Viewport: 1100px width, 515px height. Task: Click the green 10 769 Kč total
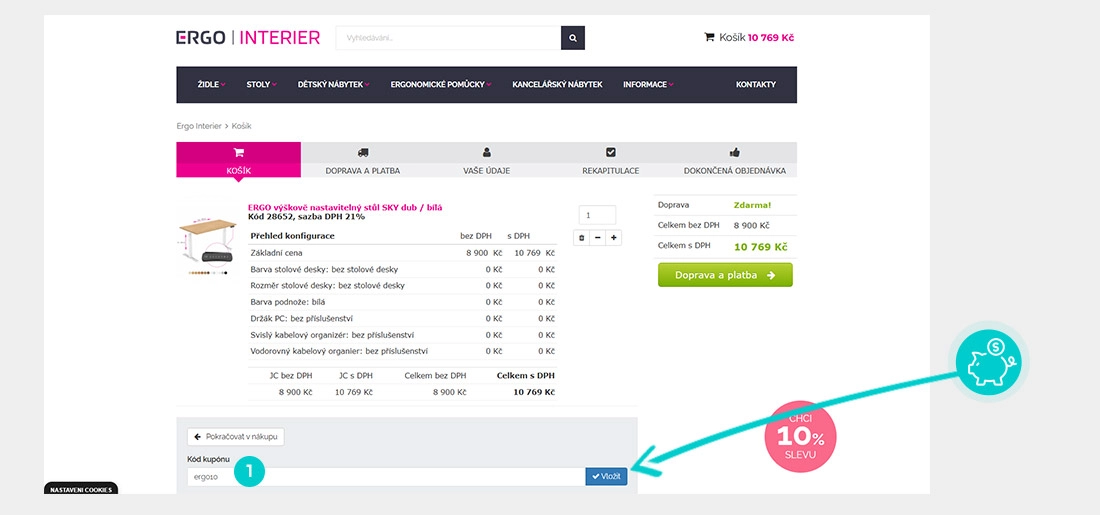click(x=760, y=246)
